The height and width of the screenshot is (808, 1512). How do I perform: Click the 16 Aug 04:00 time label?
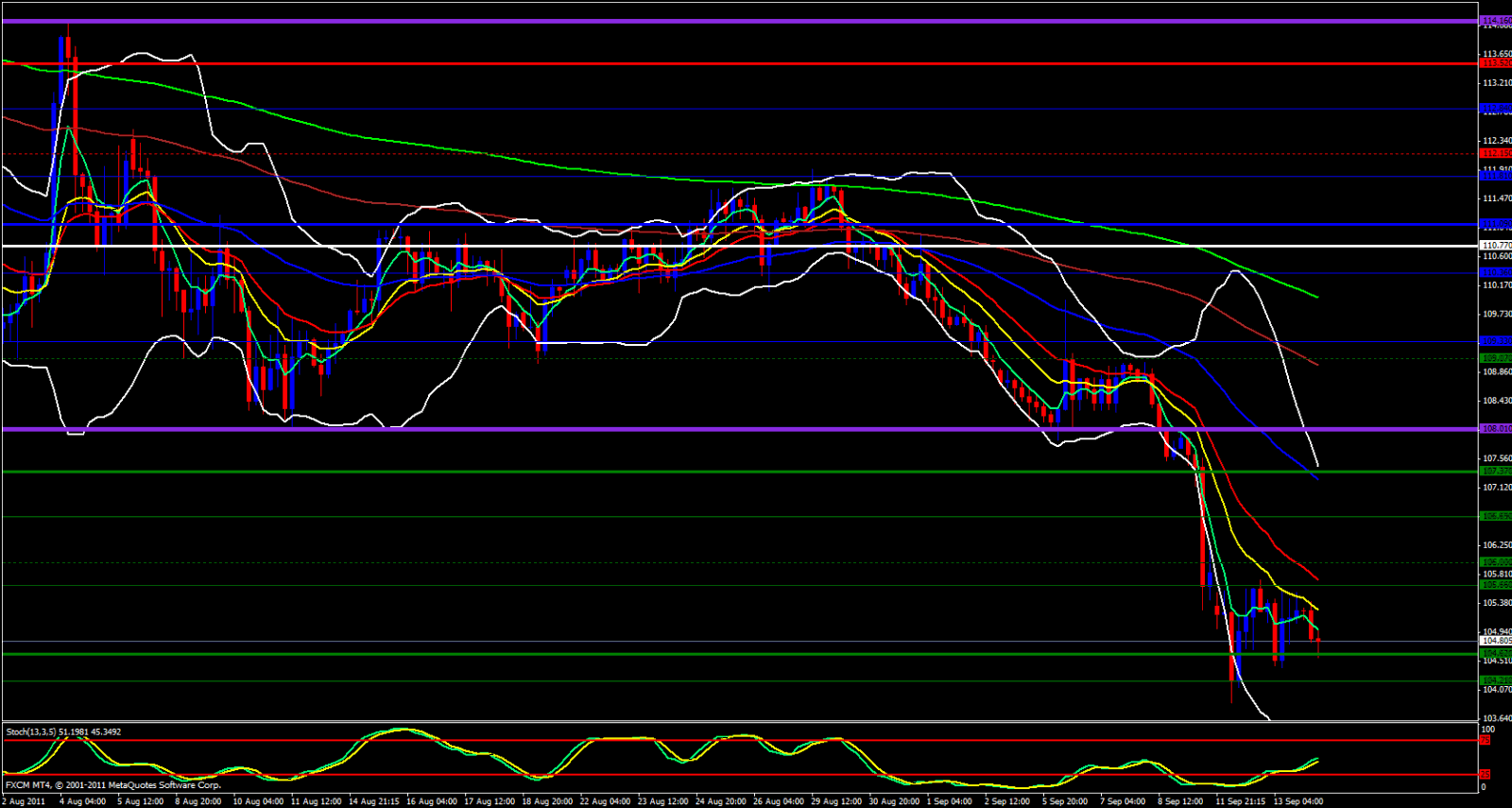pyautogui.click(x=432, y=801)
